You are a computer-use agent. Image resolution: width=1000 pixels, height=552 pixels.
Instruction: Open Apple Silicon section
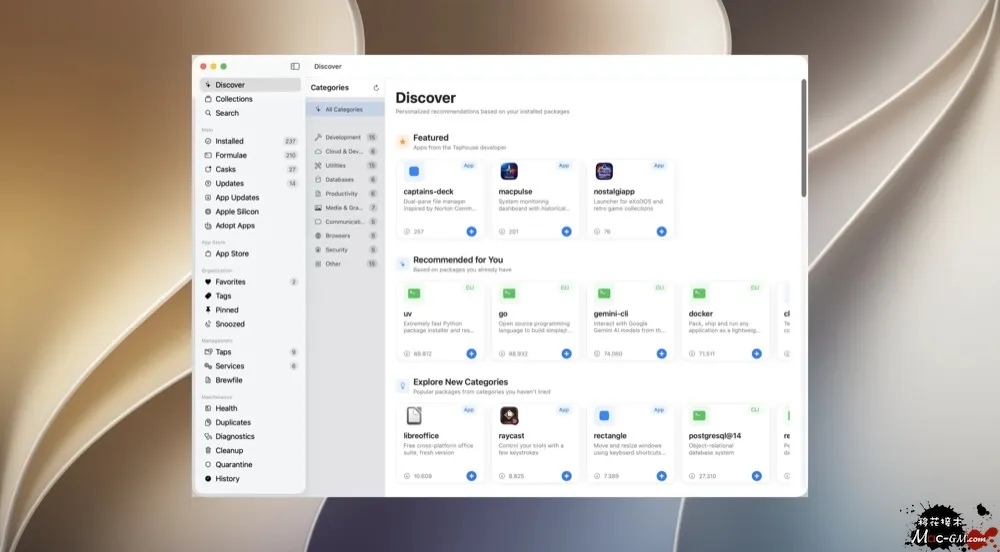click(250, 212)
